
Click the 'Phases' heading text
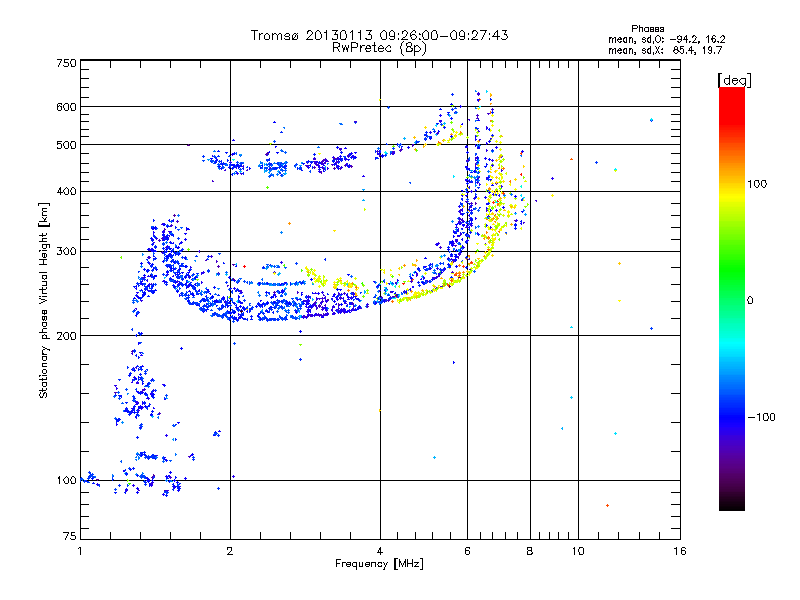coord(647,29)
